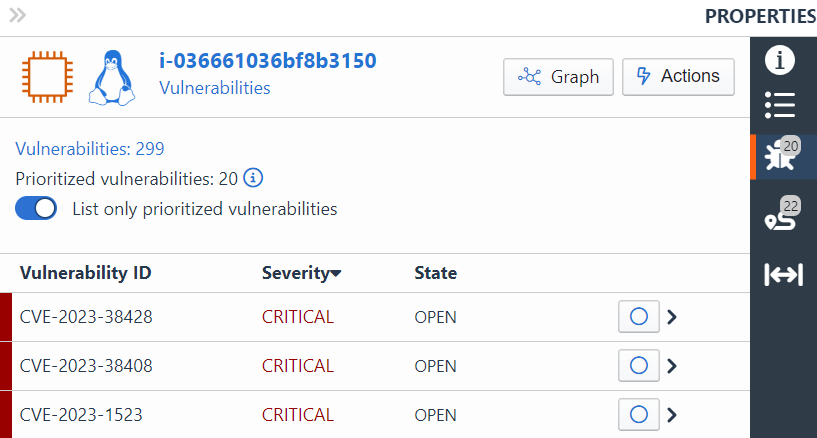
Task: Open the attack paths sidebar icon
Action: (x=781, y=215)
